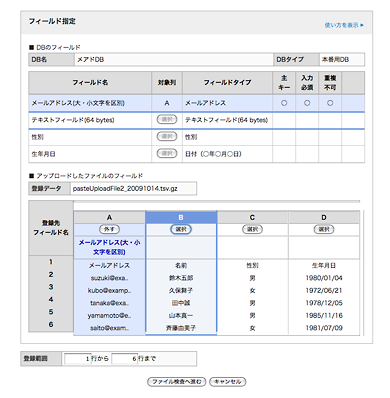Click 選択 button in テキストフィールド row
Viewport: 390px width, 398px height.
pyautogui.click(x=167, y=119)
